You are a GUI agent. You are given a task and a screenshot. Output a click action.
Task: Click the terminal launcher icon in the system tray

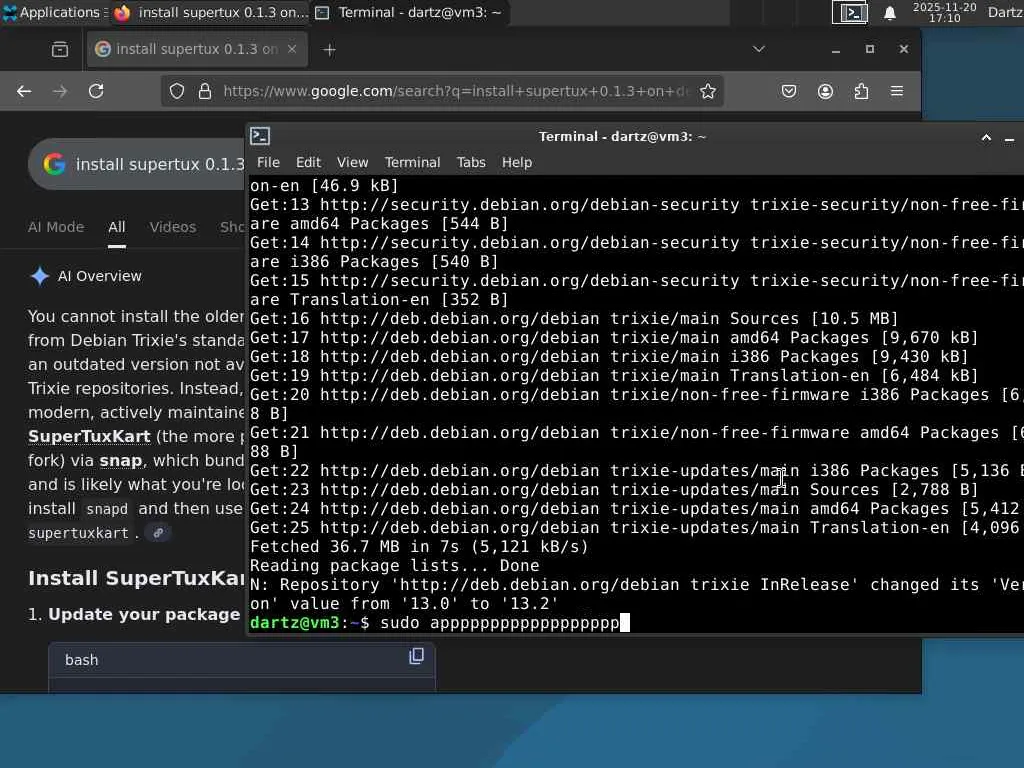pos(850,12)
